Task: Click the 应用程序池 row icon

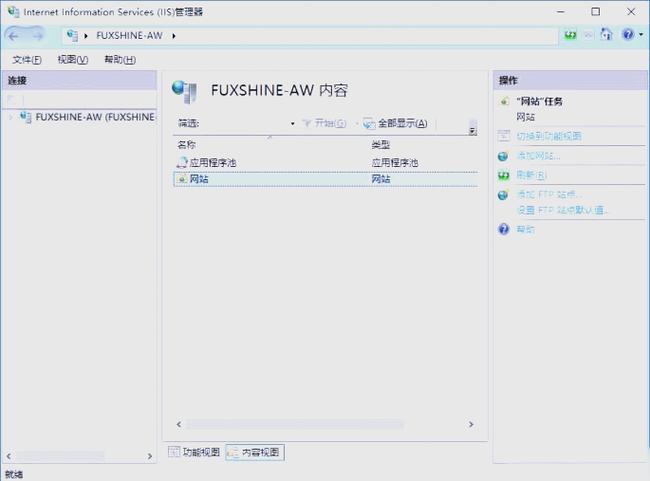Action: pos(182,163)
